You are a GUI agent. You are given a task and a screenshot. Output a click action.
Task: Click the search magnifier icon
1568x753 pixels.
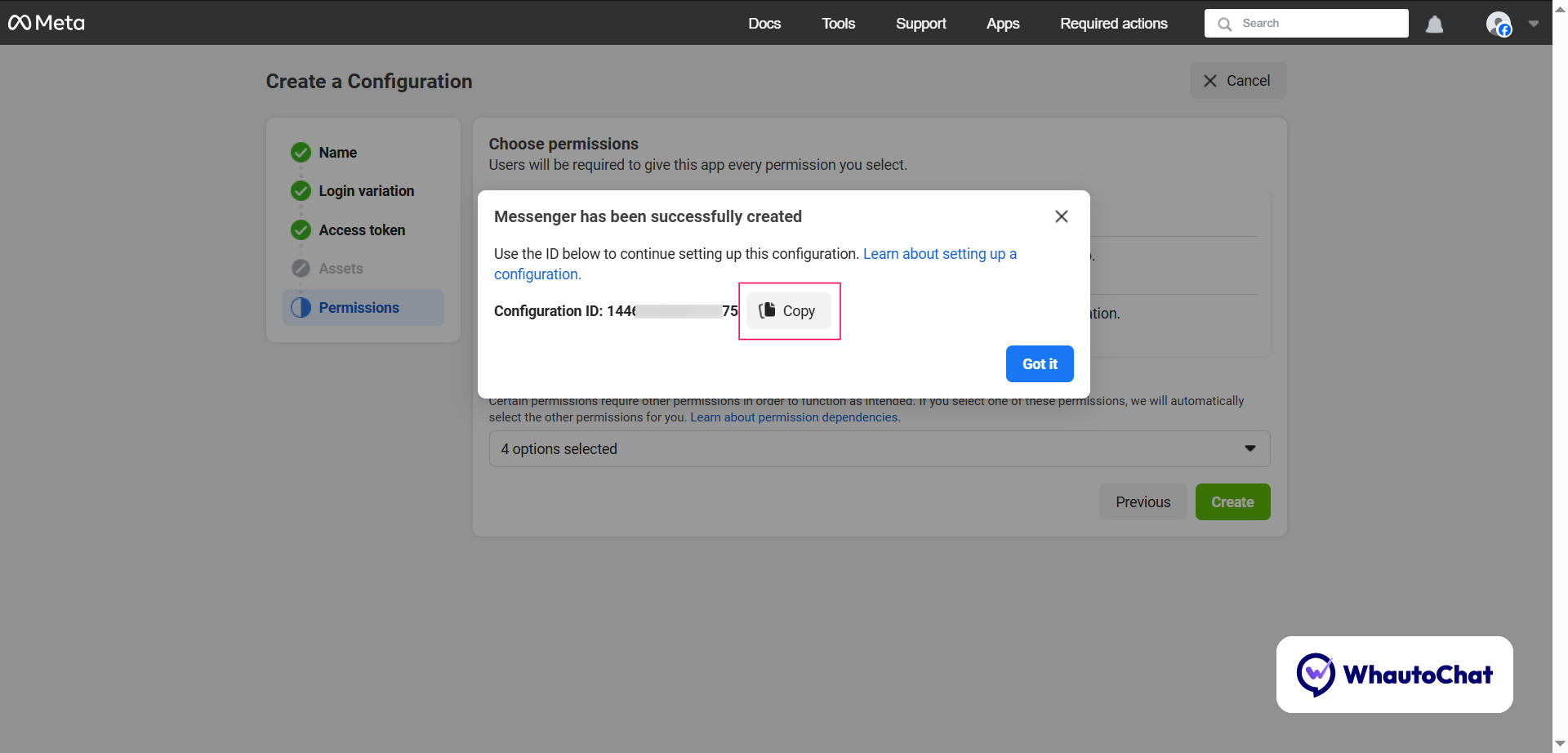tap(1224, 23)
